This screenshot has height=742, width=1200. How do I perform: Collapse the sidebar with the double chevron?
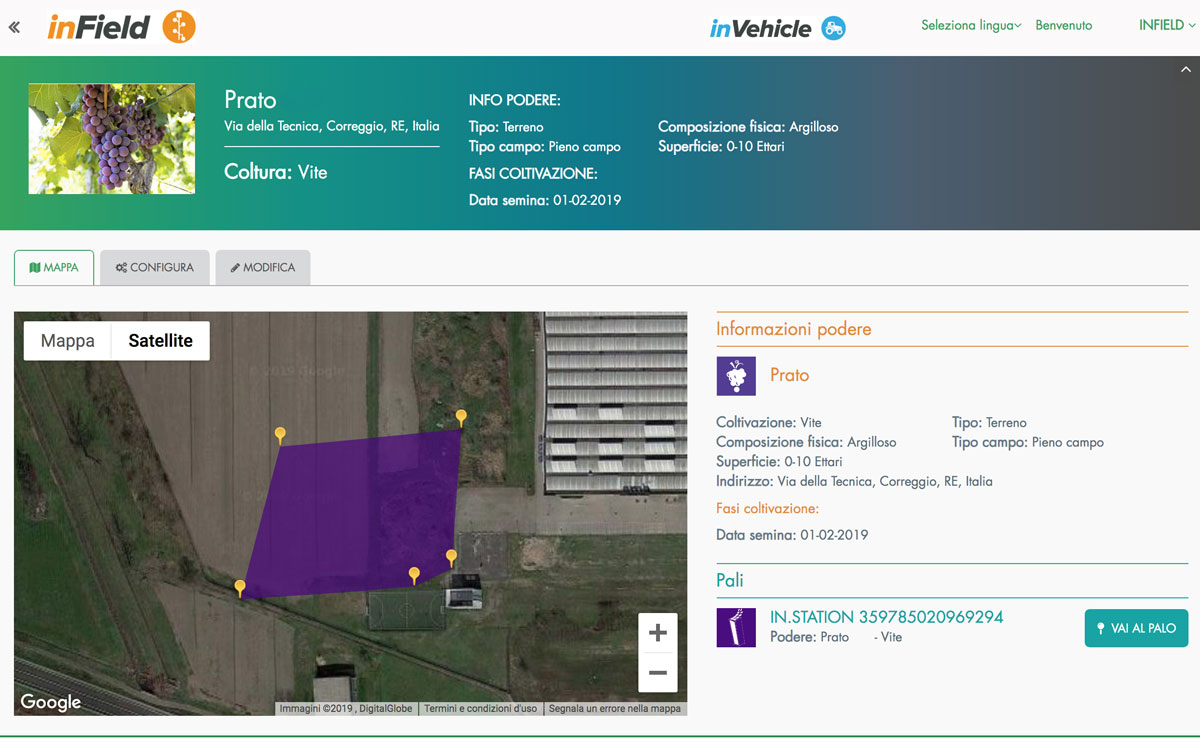14,28
